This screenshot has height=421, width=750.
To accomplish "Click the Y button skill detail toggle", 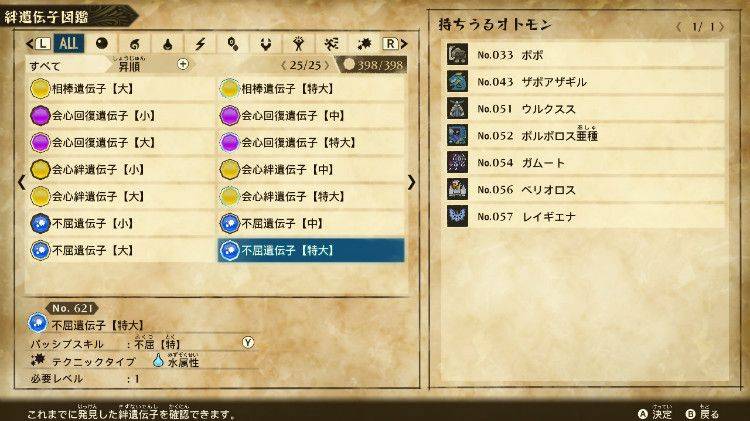I will [x=248, y=343].
